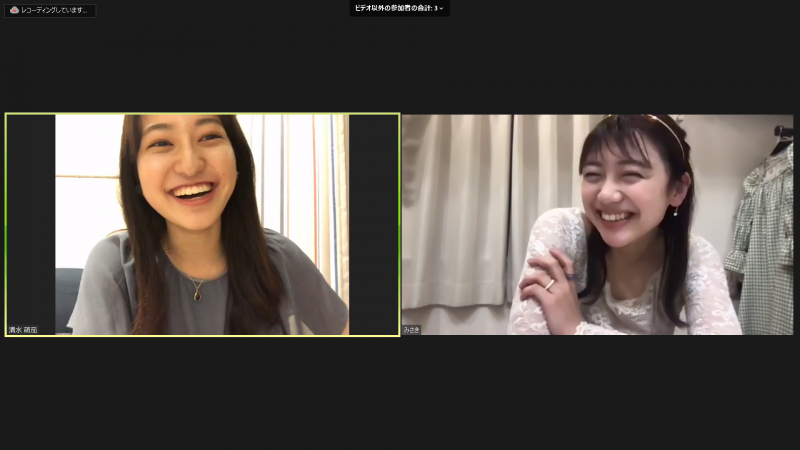Click the pendant necklace in left video
The height and width of the screenshot is (450, 800).
[197, 294]
